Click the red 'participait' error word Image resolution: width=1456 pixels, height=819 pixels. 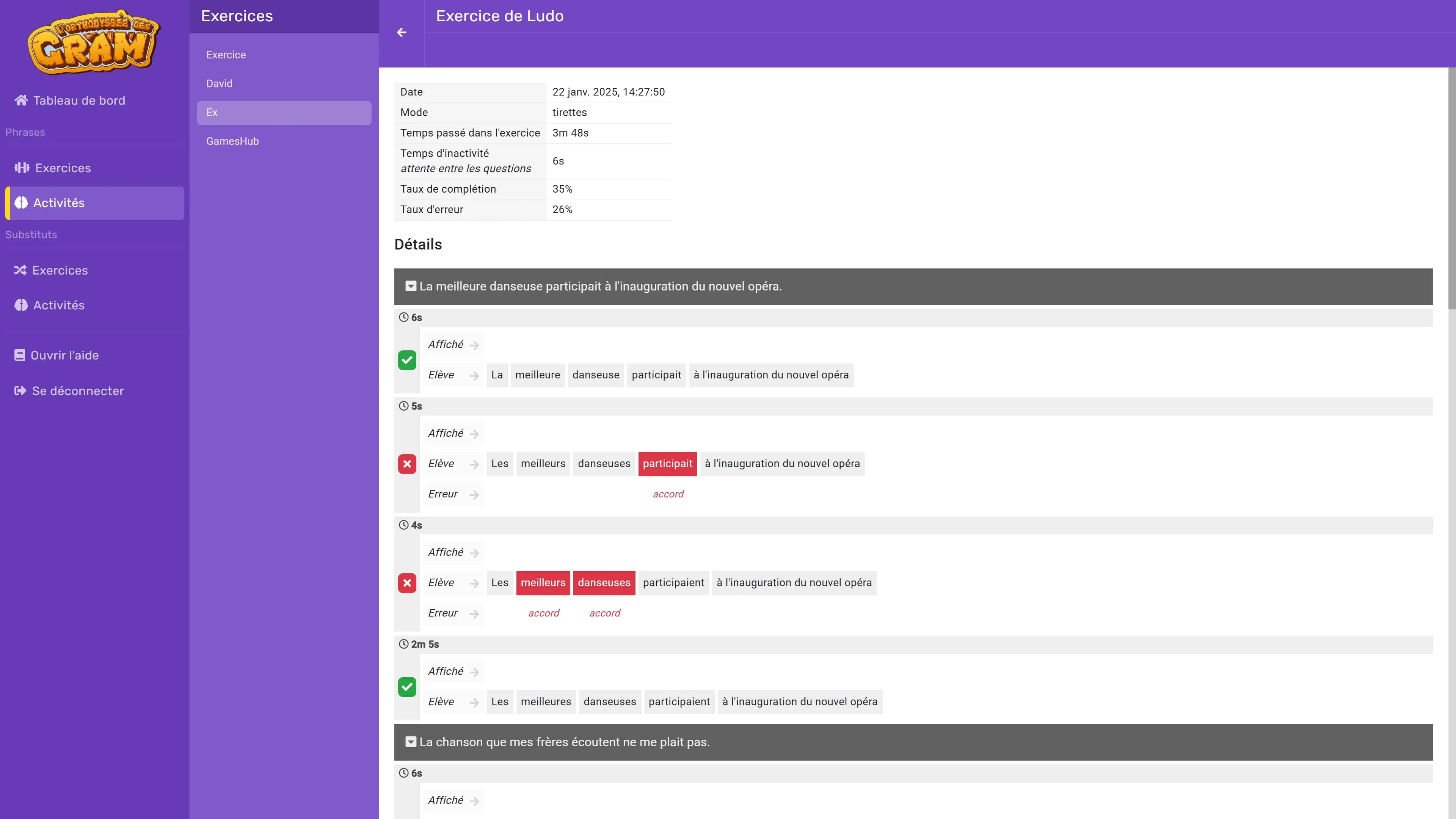(x=667, y=464)
